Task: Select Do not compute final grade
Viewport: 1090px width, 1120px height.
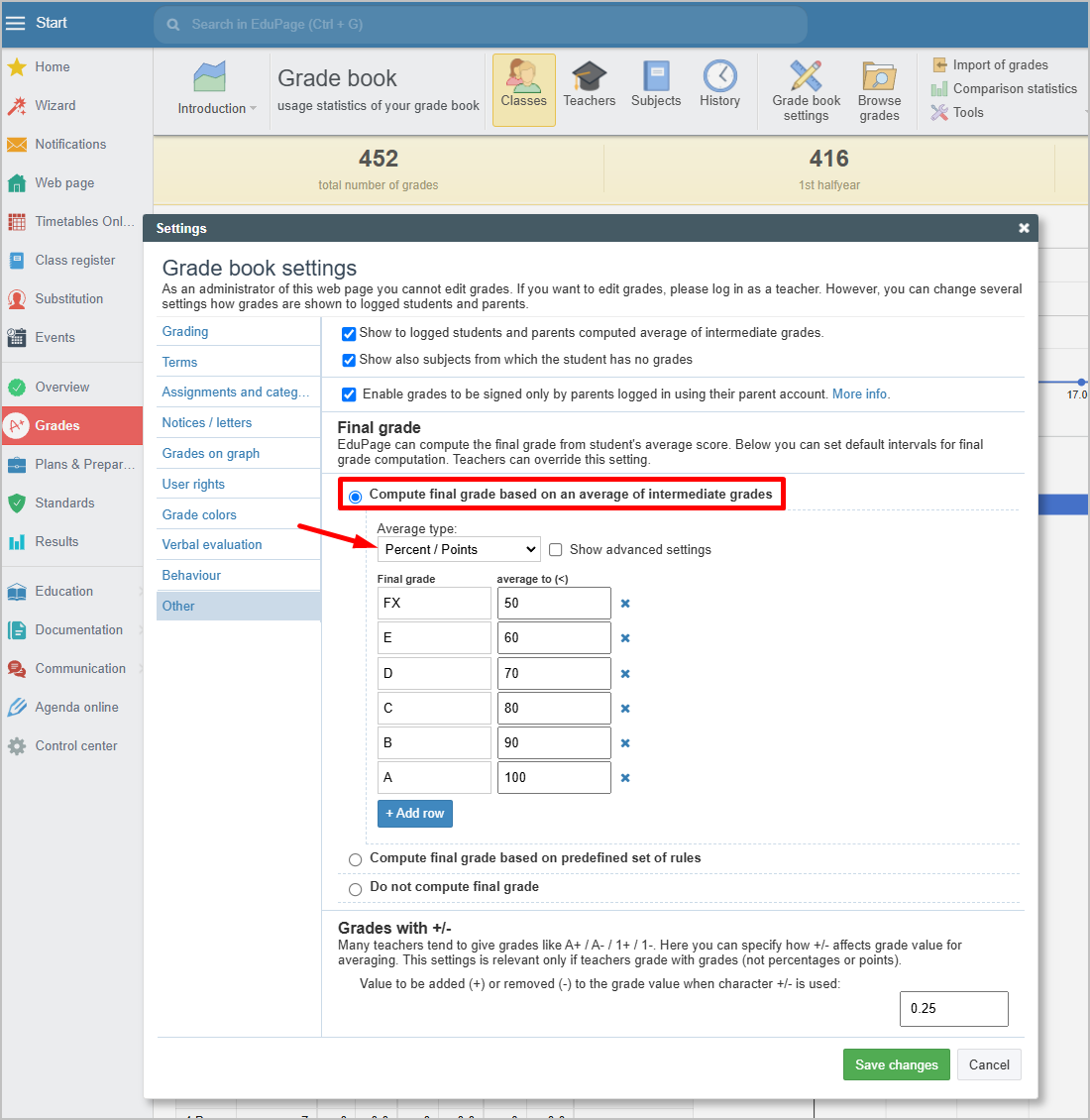Action: click(x=355, y=889)
